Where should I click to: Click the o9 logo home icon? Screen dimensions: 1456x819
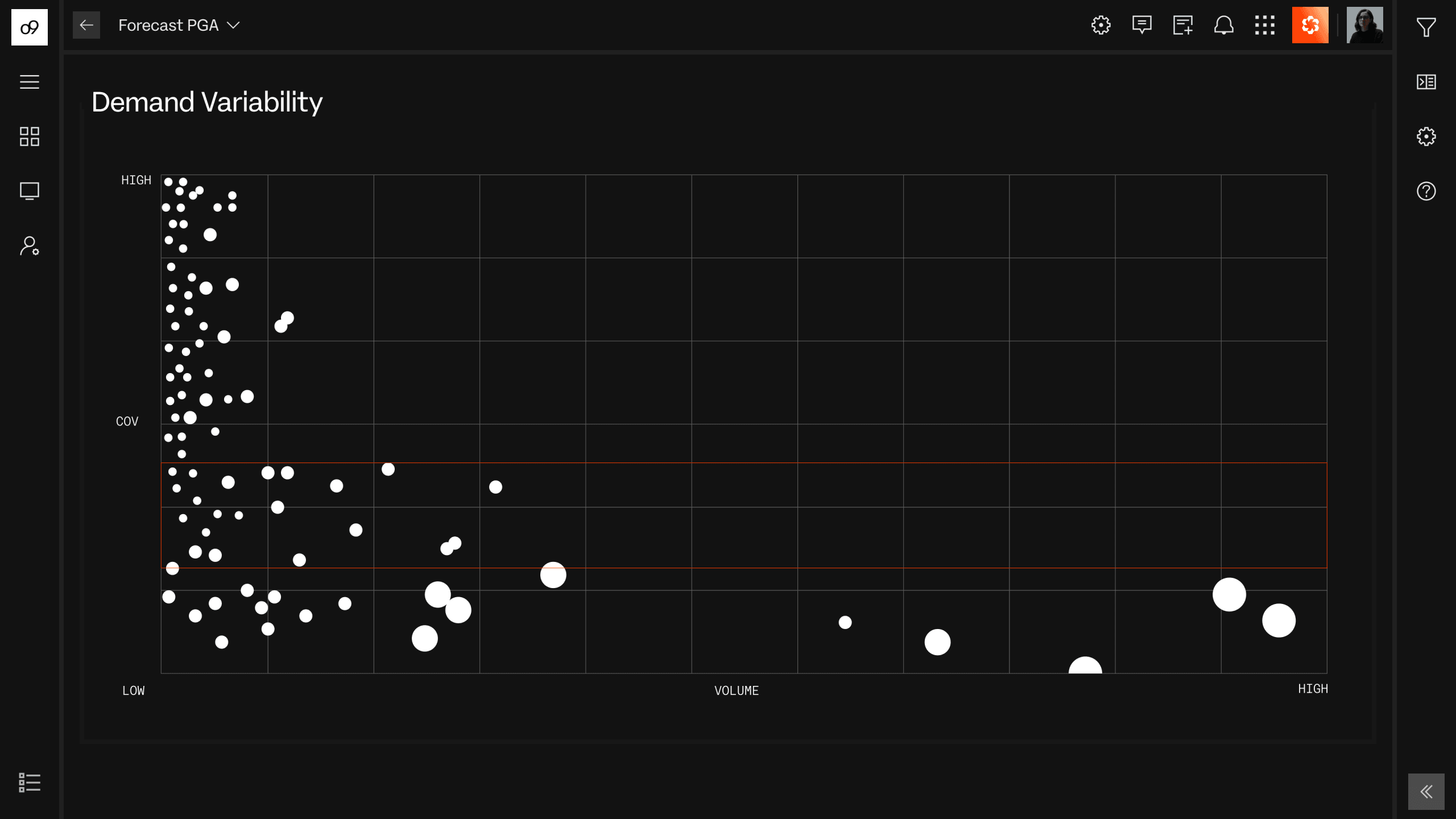(x=30, y=27)
